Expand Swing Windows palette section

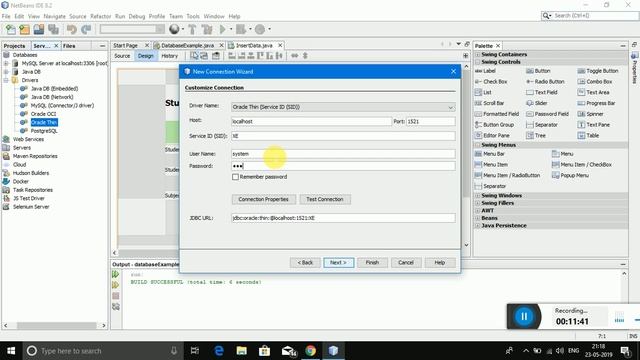click(x=478, y=196)
